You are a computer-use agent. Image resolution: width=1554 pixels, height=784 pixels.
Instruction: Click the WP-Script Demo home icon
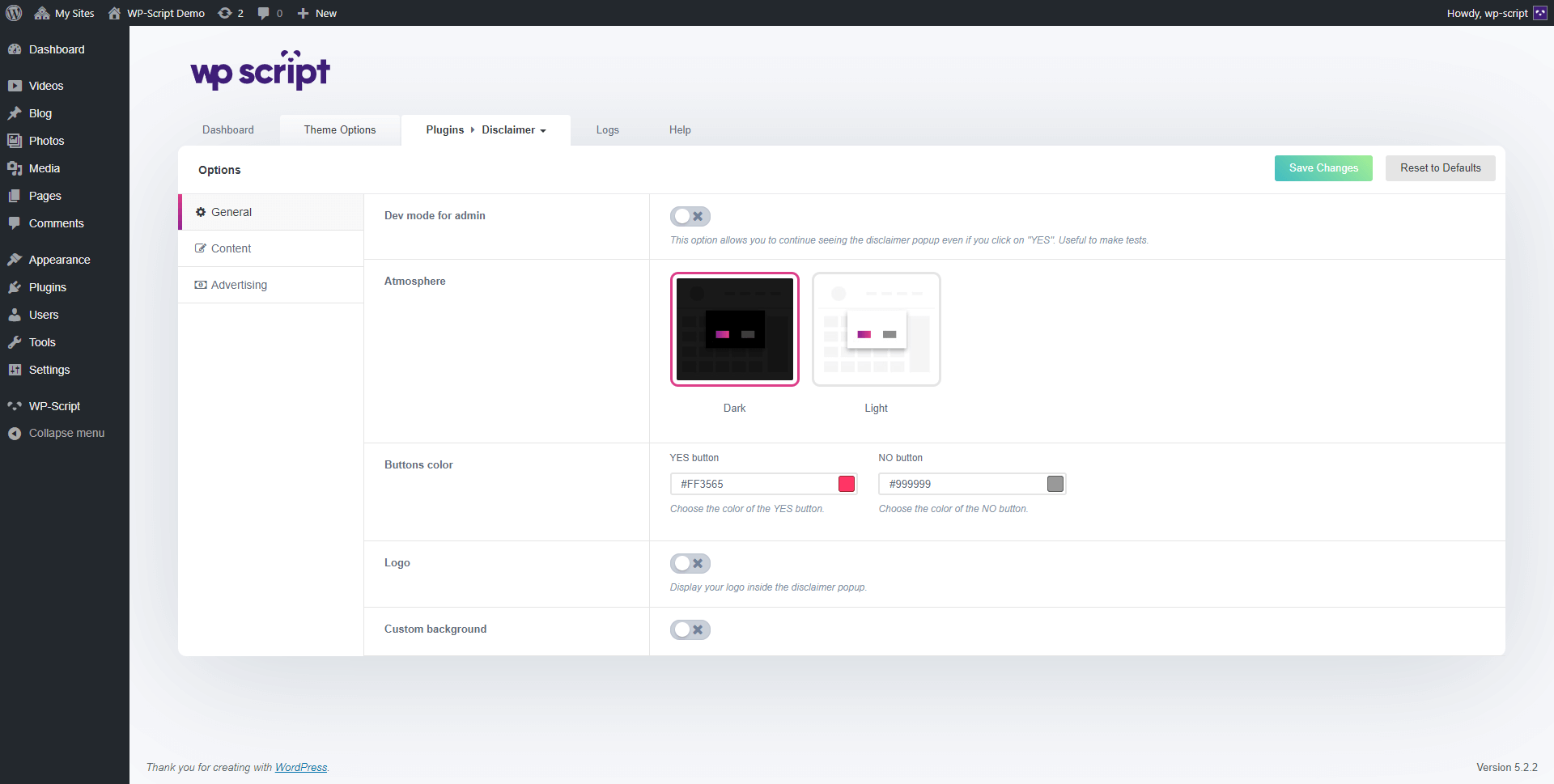click(x=114, y=13)
